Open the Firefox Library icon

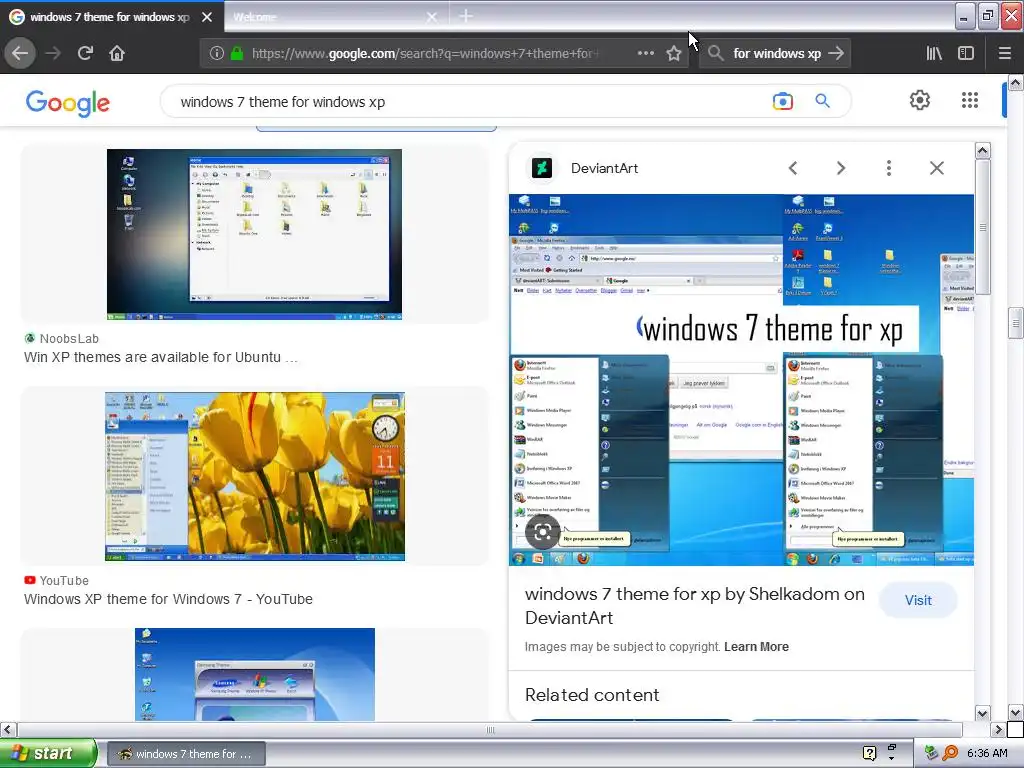point(934,53)
